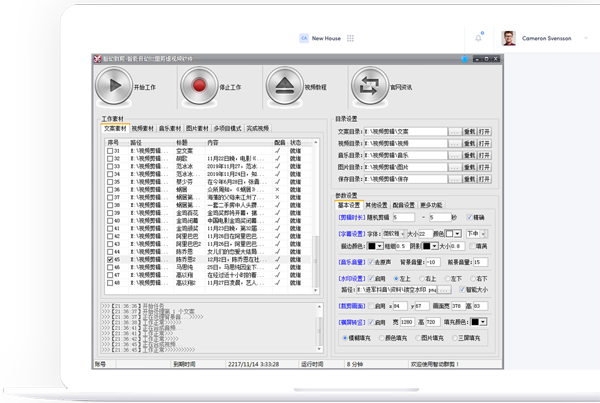The width and height of the screenshot is (600, 403).
Task: Click the 官网资讯 swap arrows icon
Action: click(370, 87)
